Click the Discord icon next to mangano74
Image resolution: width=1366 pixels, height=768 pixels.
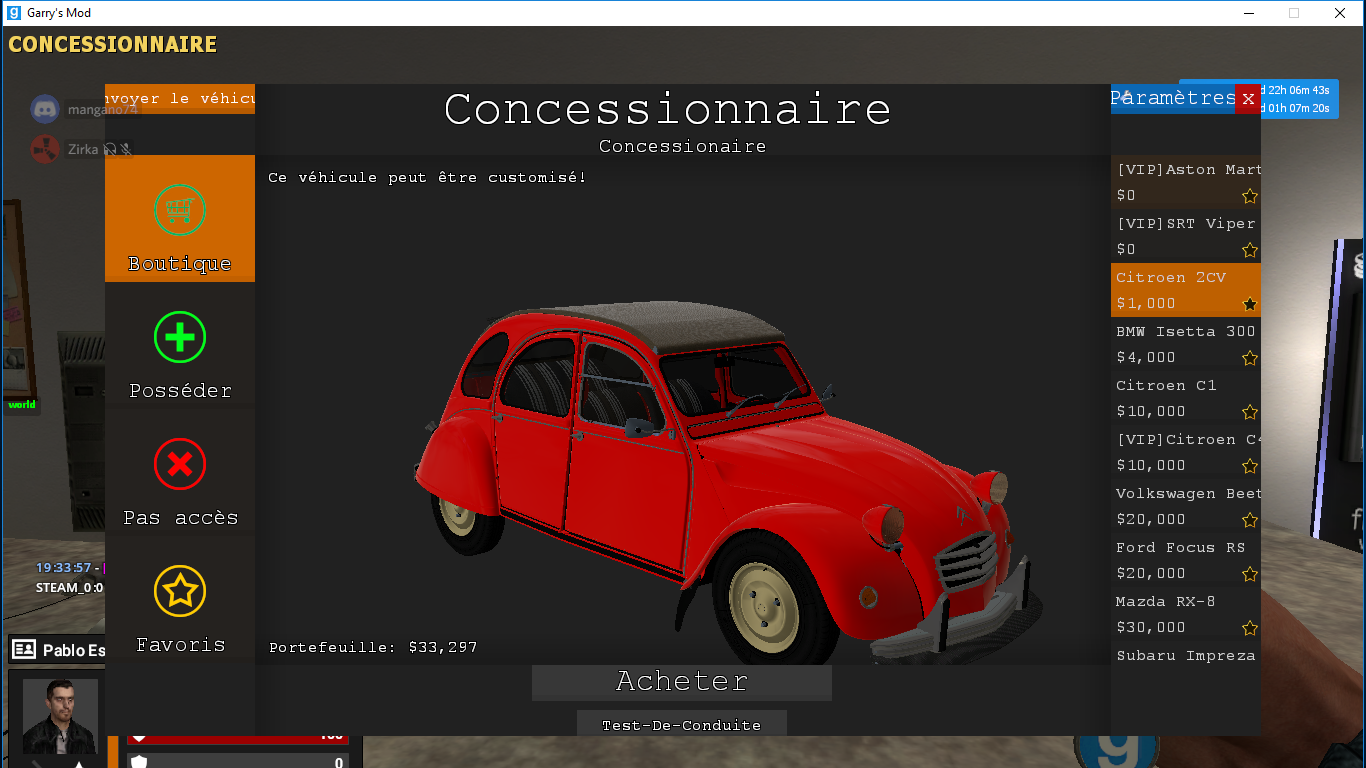45,109
